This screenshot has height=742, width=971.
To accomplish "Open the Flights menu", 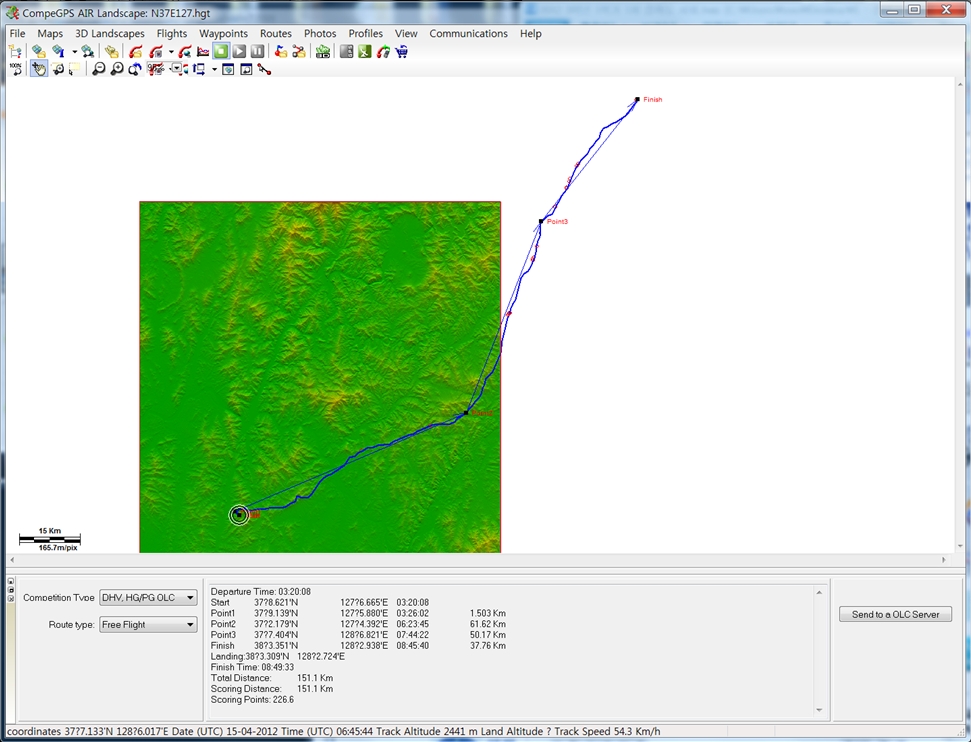I will [x=172, y=33].
